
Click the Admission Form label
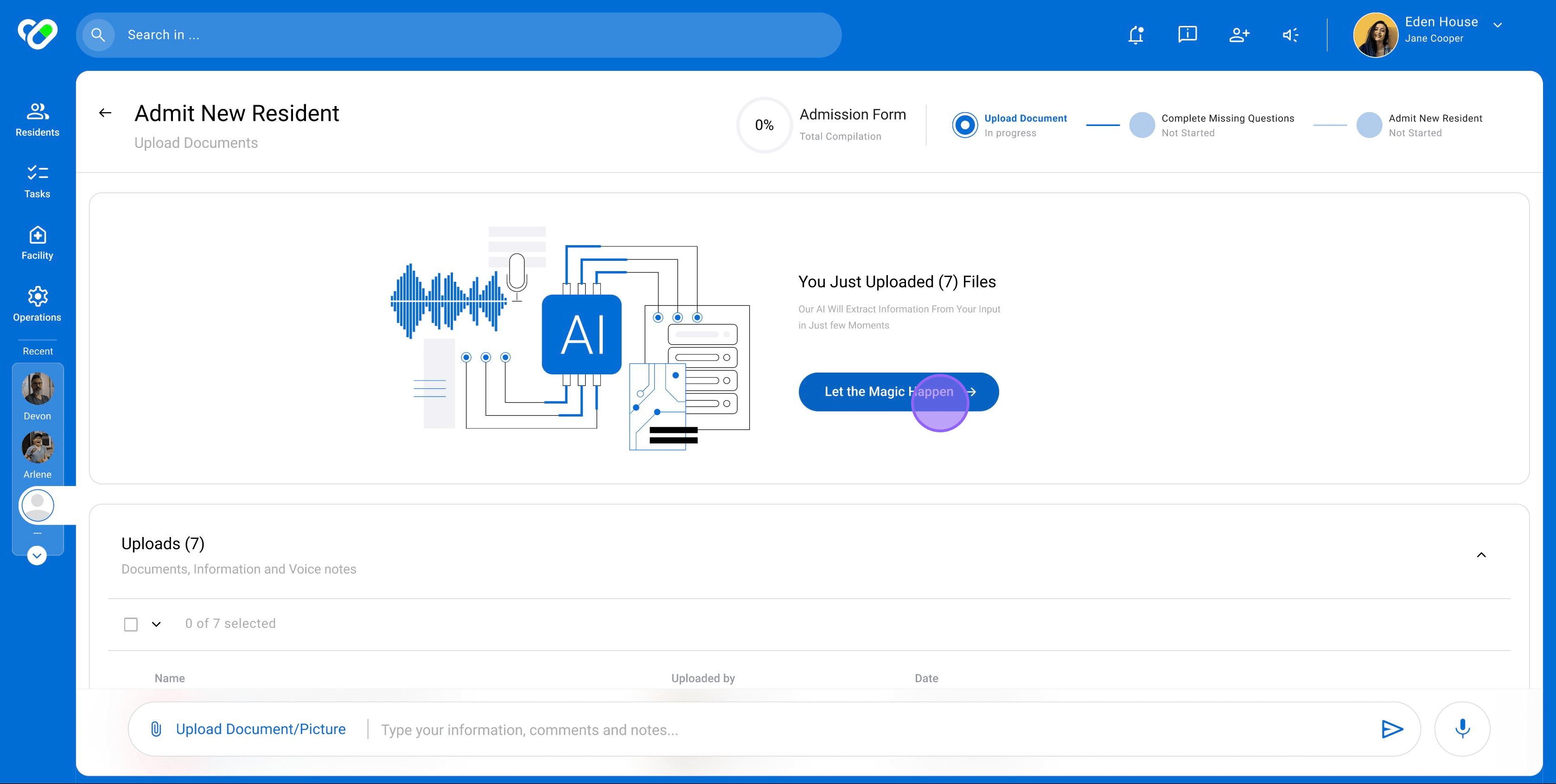point(853,114)
